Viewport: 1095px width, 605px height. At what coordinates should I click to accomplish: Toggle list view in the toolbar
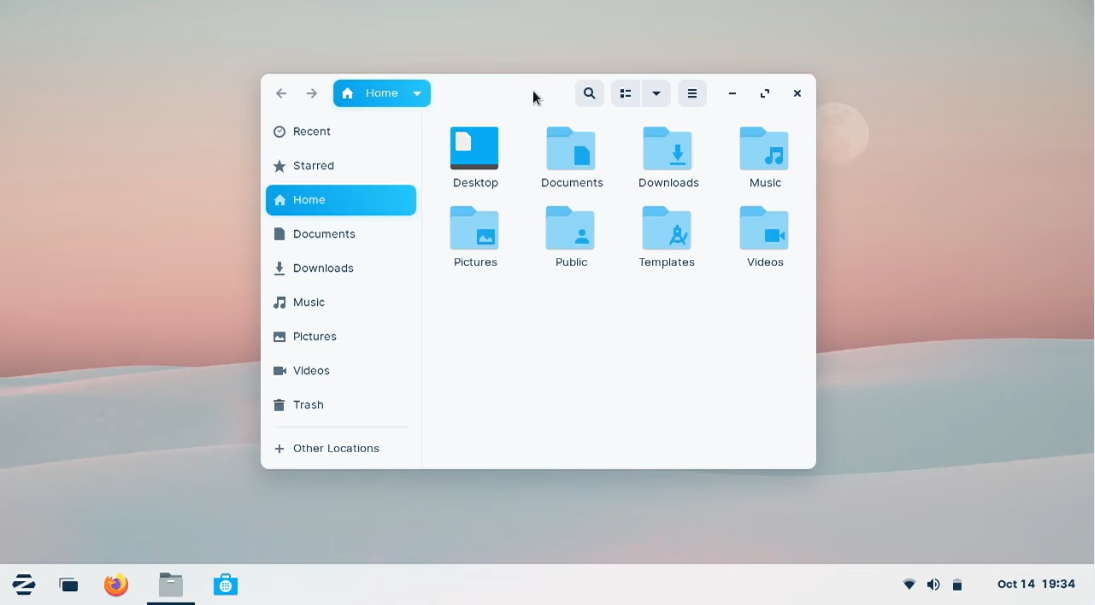[x=626, y=93]
